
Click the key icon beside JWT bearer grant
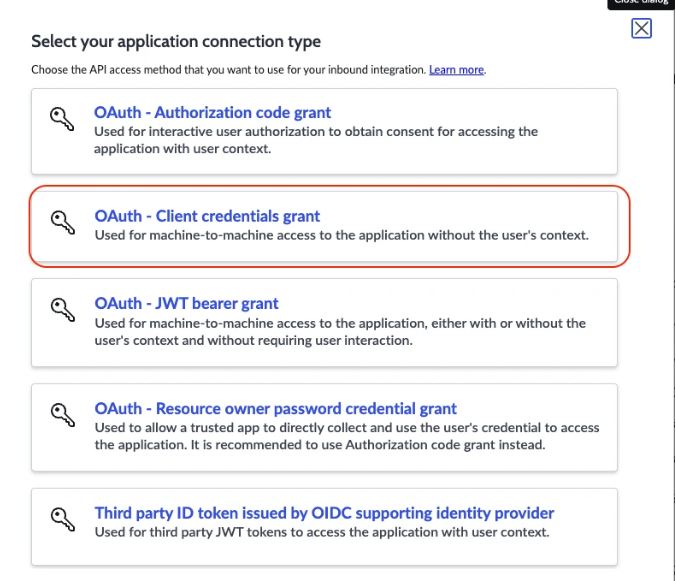pyautogui.click(x=62, y=308)
